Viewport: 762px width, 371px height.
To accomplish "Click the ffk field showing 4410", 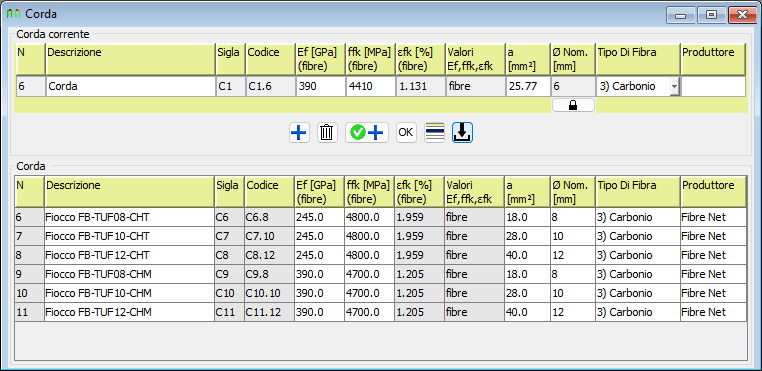I will (370, 87).
